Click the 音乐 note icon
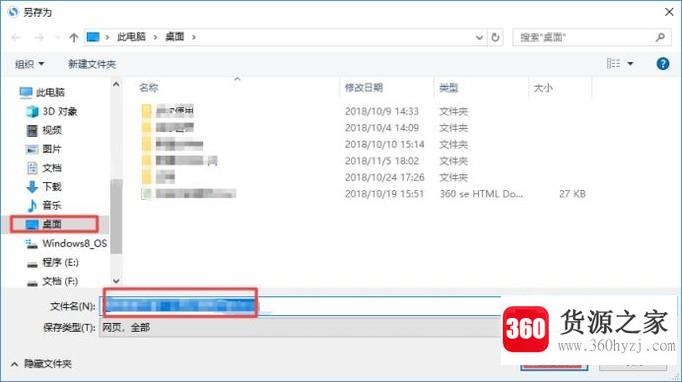This screenshot has width=682, height=382. (32, 205)
